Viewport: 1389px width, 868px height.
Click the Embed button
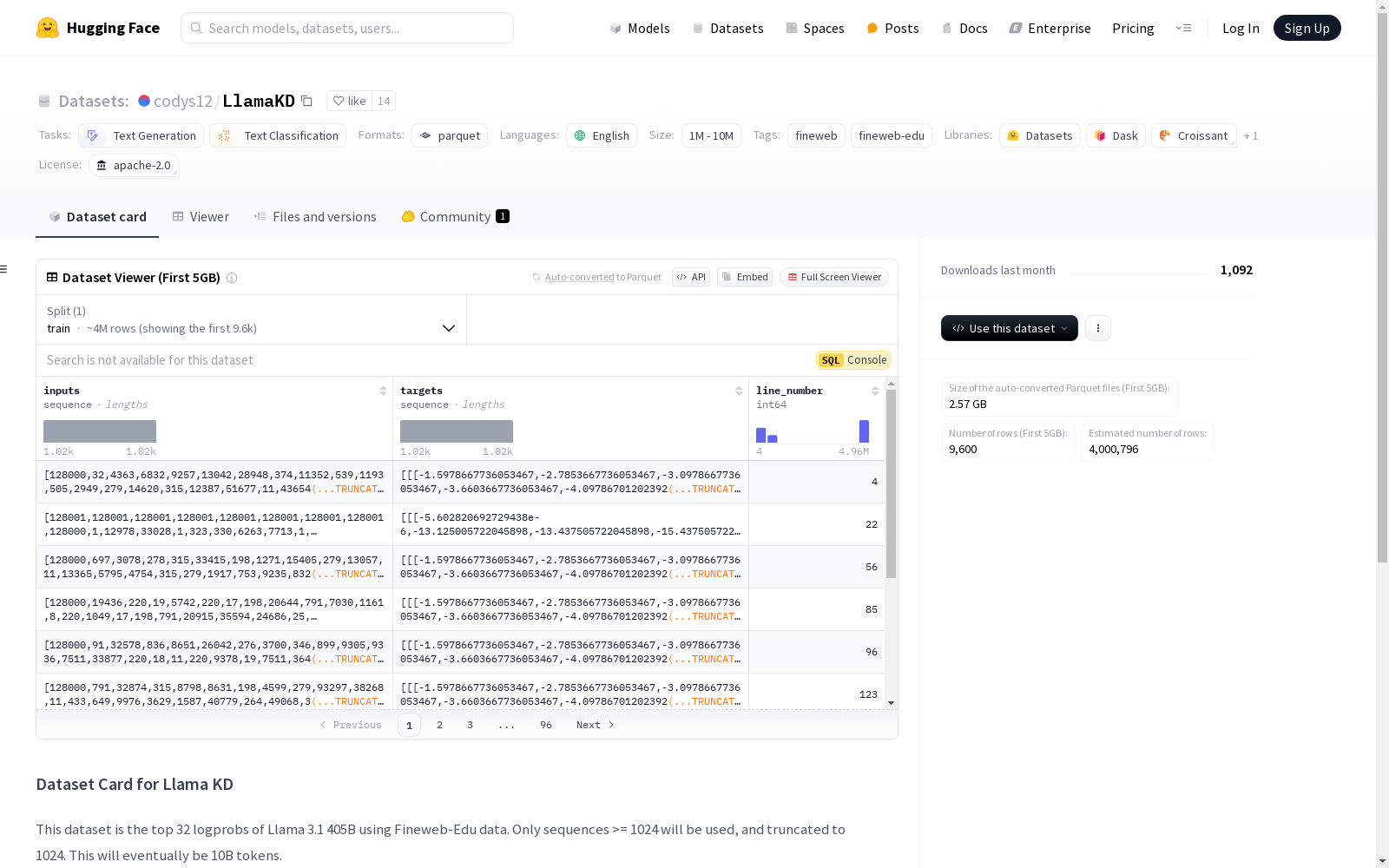[x=745, y=277]
